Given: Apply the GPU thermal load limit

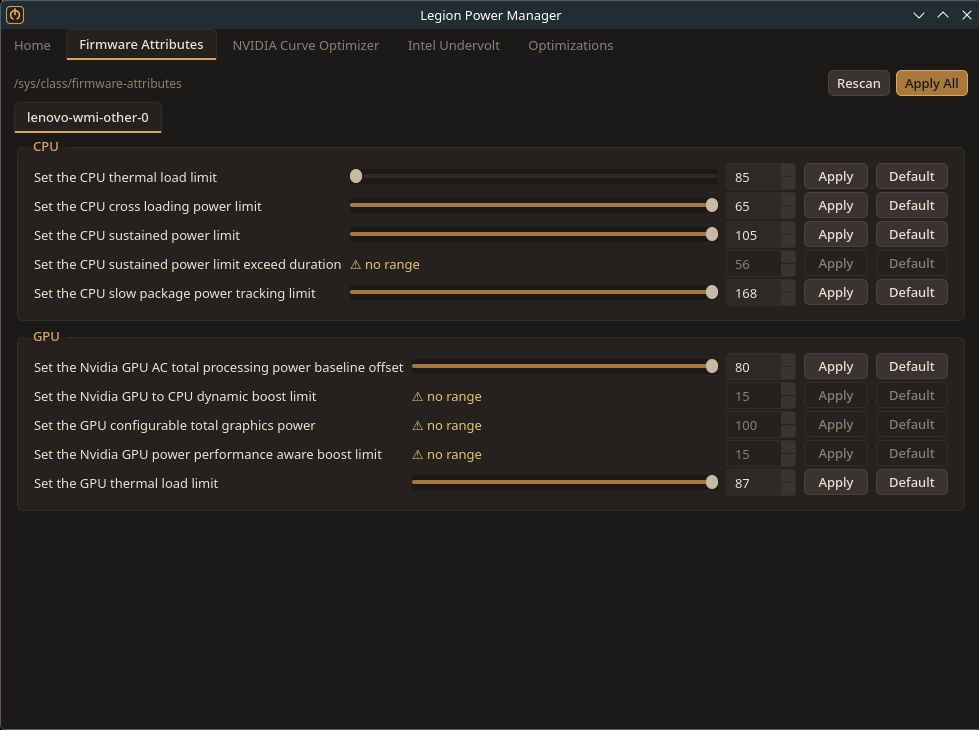Looking at the screenshot, I should [835, 483].
